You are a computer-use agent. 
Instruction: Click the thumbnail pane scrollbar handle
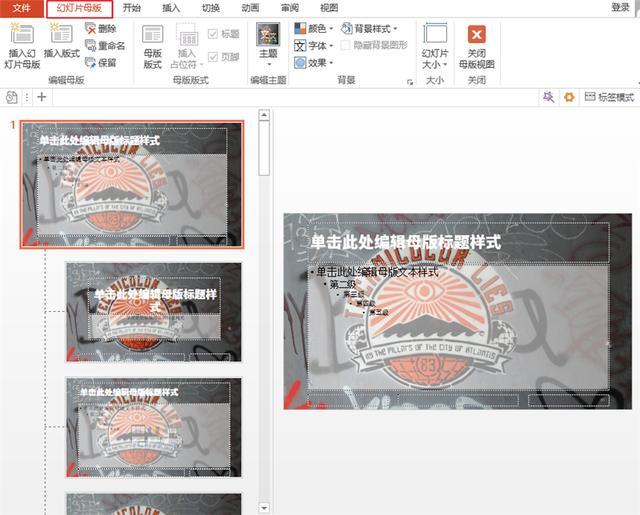coord(264,149)
